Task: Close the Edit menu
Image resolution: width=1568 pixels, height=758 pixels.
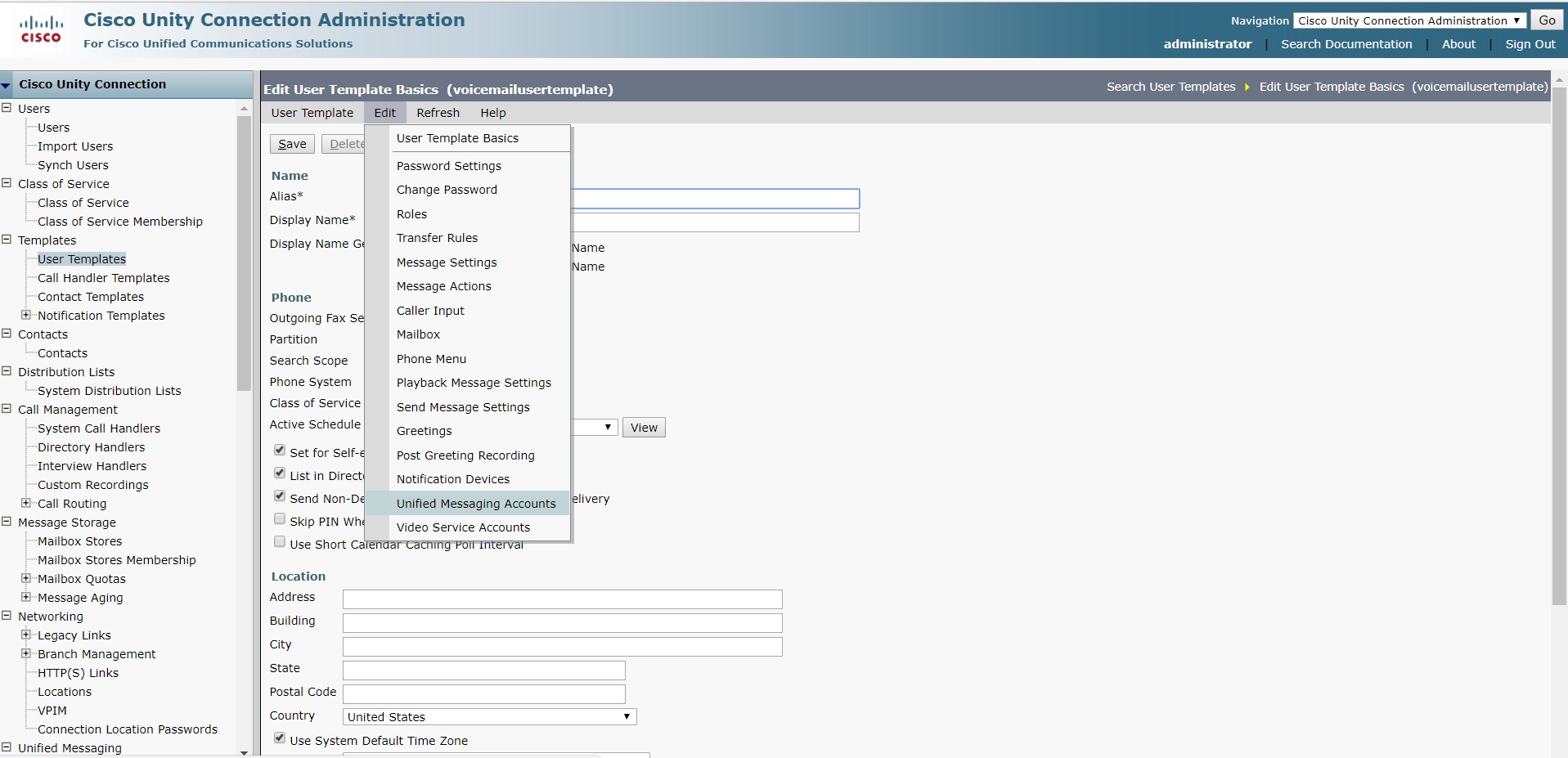Action: [x=385, y=113]
